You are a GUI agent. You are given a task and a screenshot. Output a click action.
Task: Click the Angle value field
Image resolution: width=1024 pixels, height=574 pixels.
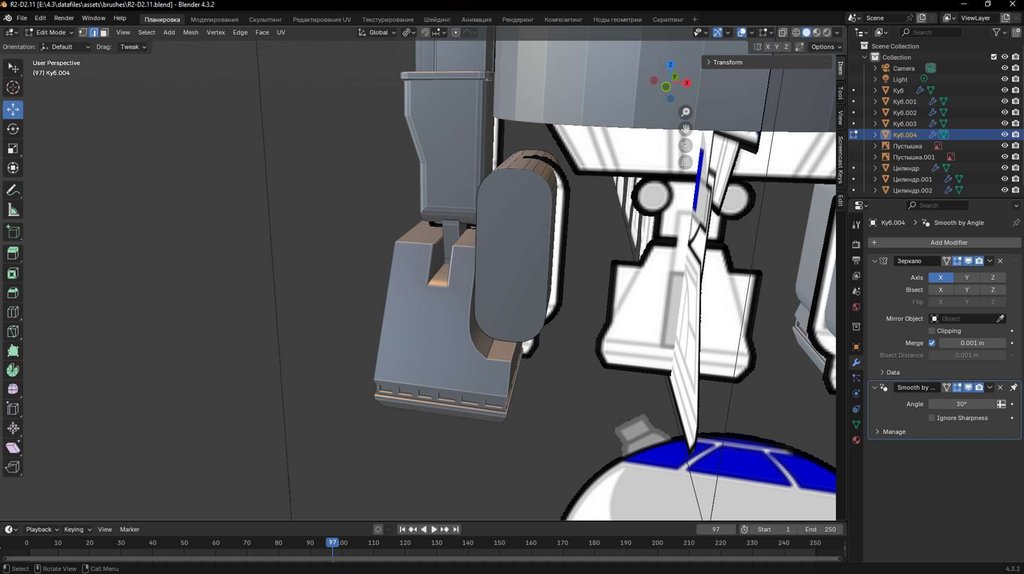[x=960, y=404]
